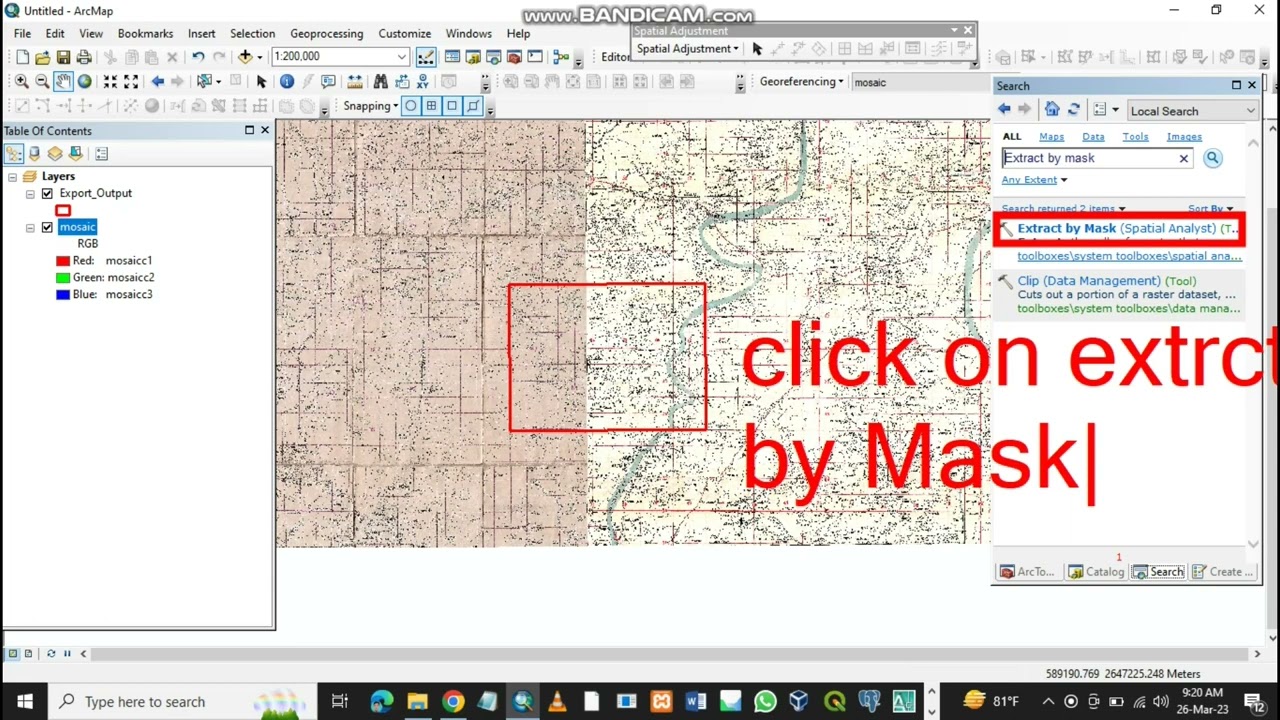Toggle Vertex Snapping
Image resolution: width=1280 pixels, height=720 pixels.
point(452,106)
